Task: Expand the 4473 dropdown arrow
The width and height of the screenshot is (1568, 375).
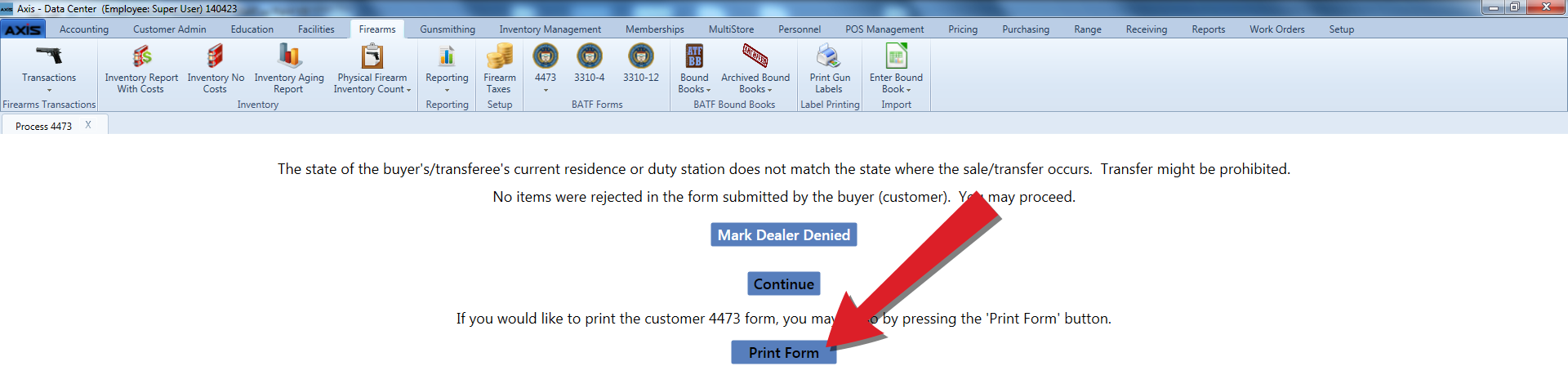Action: point(546,90)
